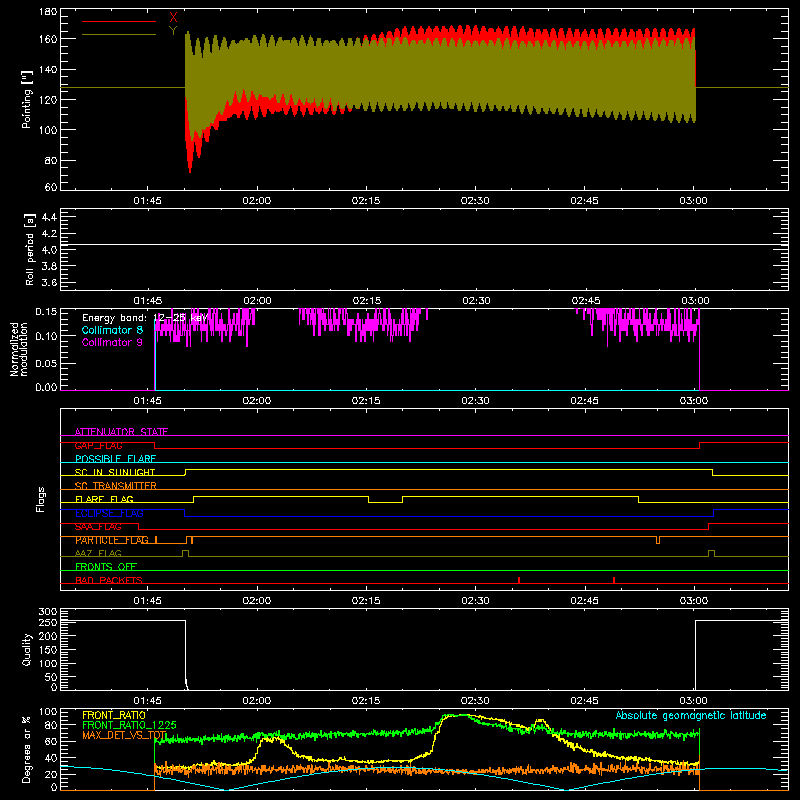Select the ATTENUATOR_STATE flag label
Image resolution: width=800 pixels, height=800 pixels.
click(121, 432)
